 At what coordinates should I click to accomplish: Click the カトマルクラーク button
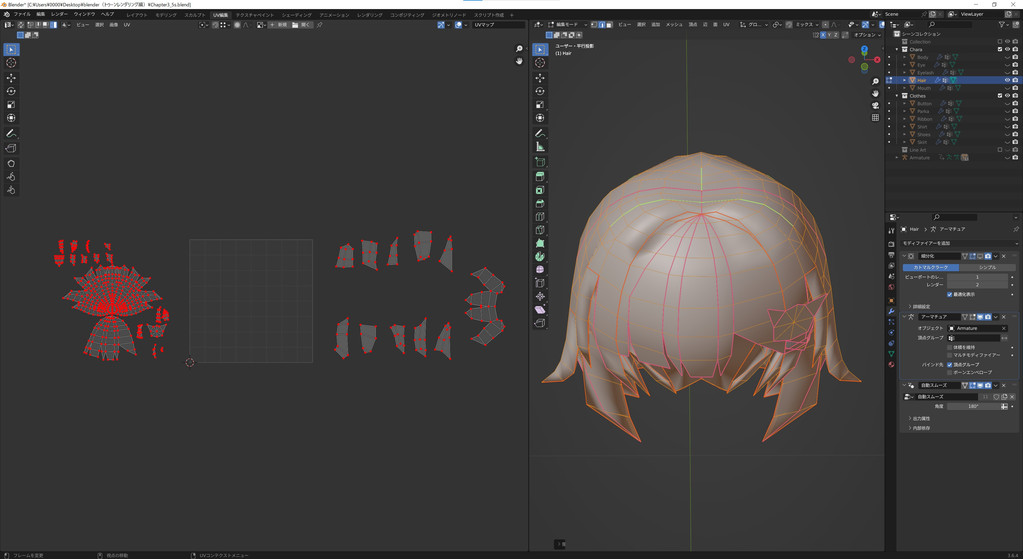[x=930, y=268]
